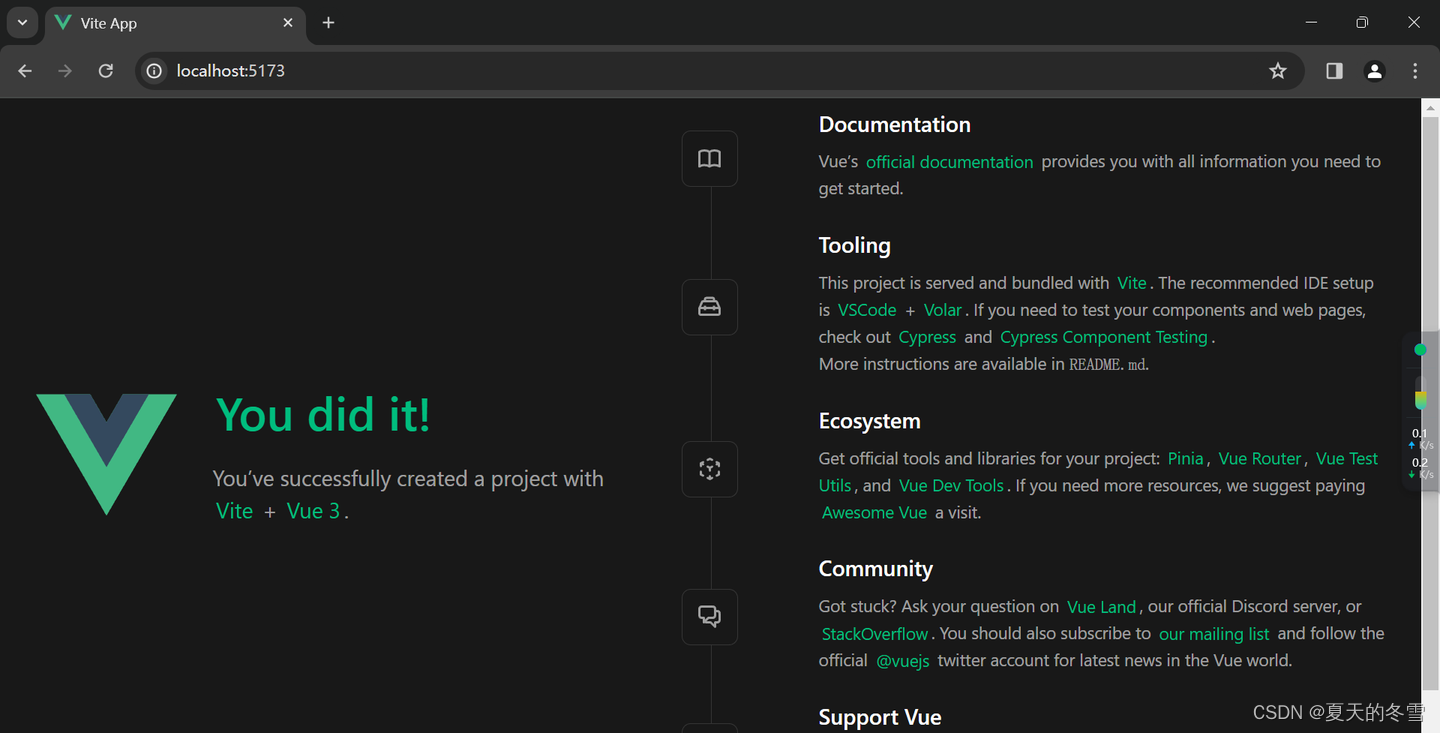This screenshot has height=733, width=1440.
Task: Expand the tab search dropdown
Action: (x=21, y=22)
